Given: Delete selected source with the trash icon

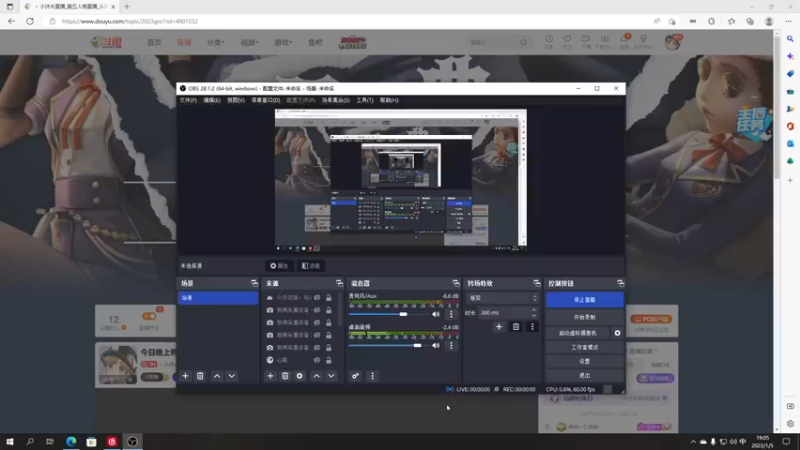Looking at the screenshot, I should [285, 376].
